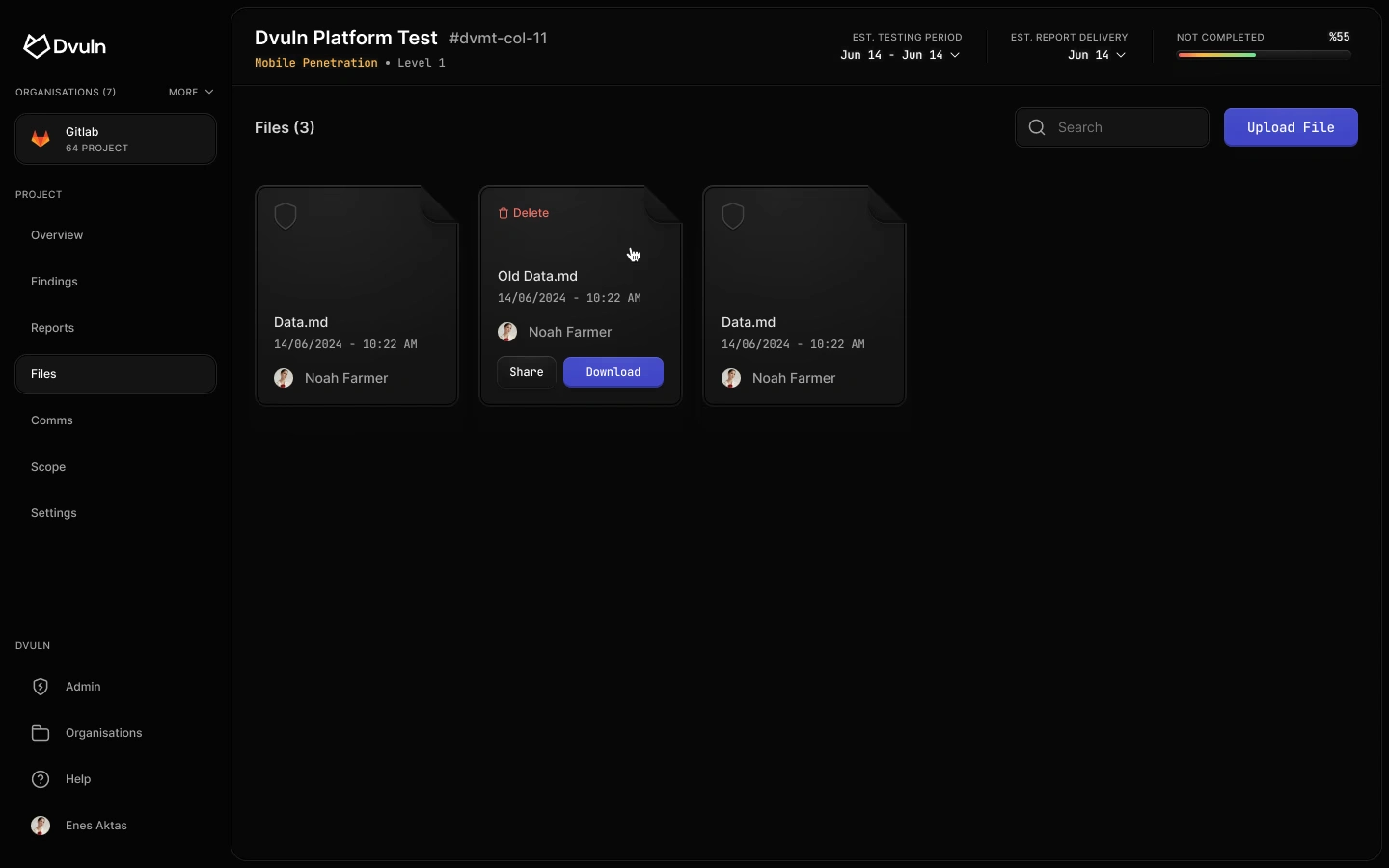This screenshot has width=1389, height=868.
Task: Click the 64 Project count text
Action: click(97, 149)
